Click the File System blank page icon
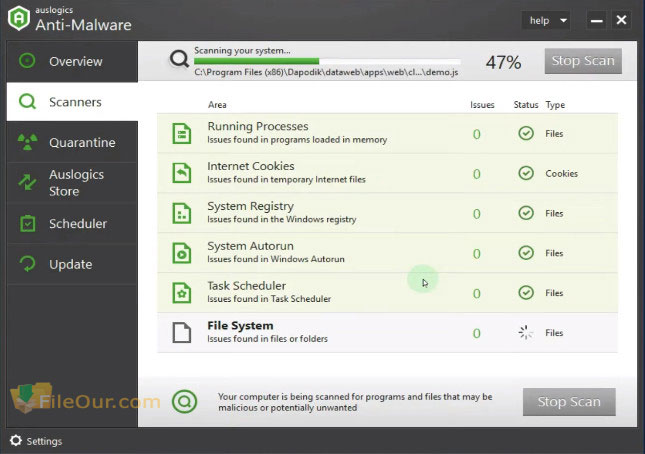Screen dimensions: 645x454 click(181, 333)
